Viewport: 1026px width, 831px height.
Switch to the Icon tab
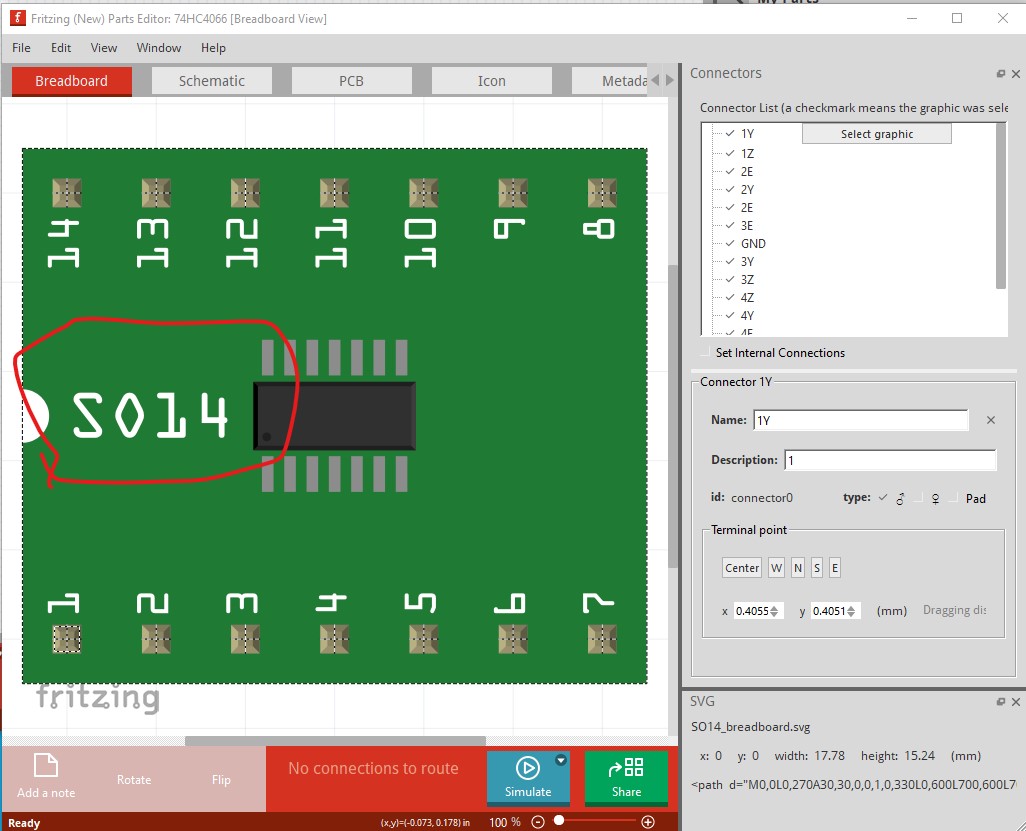tap(491, 81)
